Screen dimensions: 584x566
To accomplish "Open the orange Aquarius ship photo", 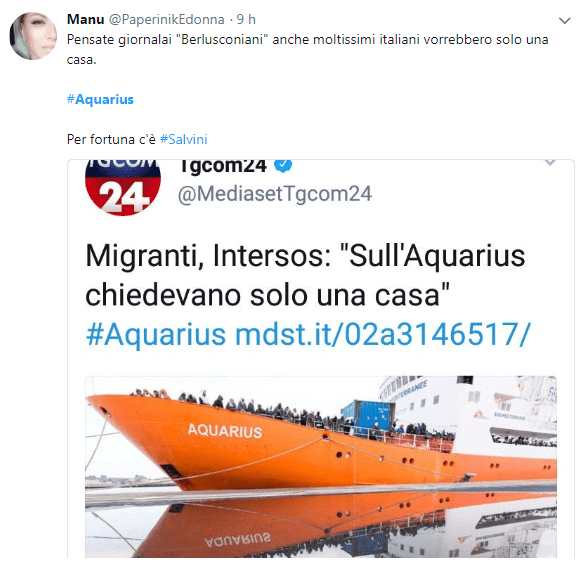I will [321, 467].
